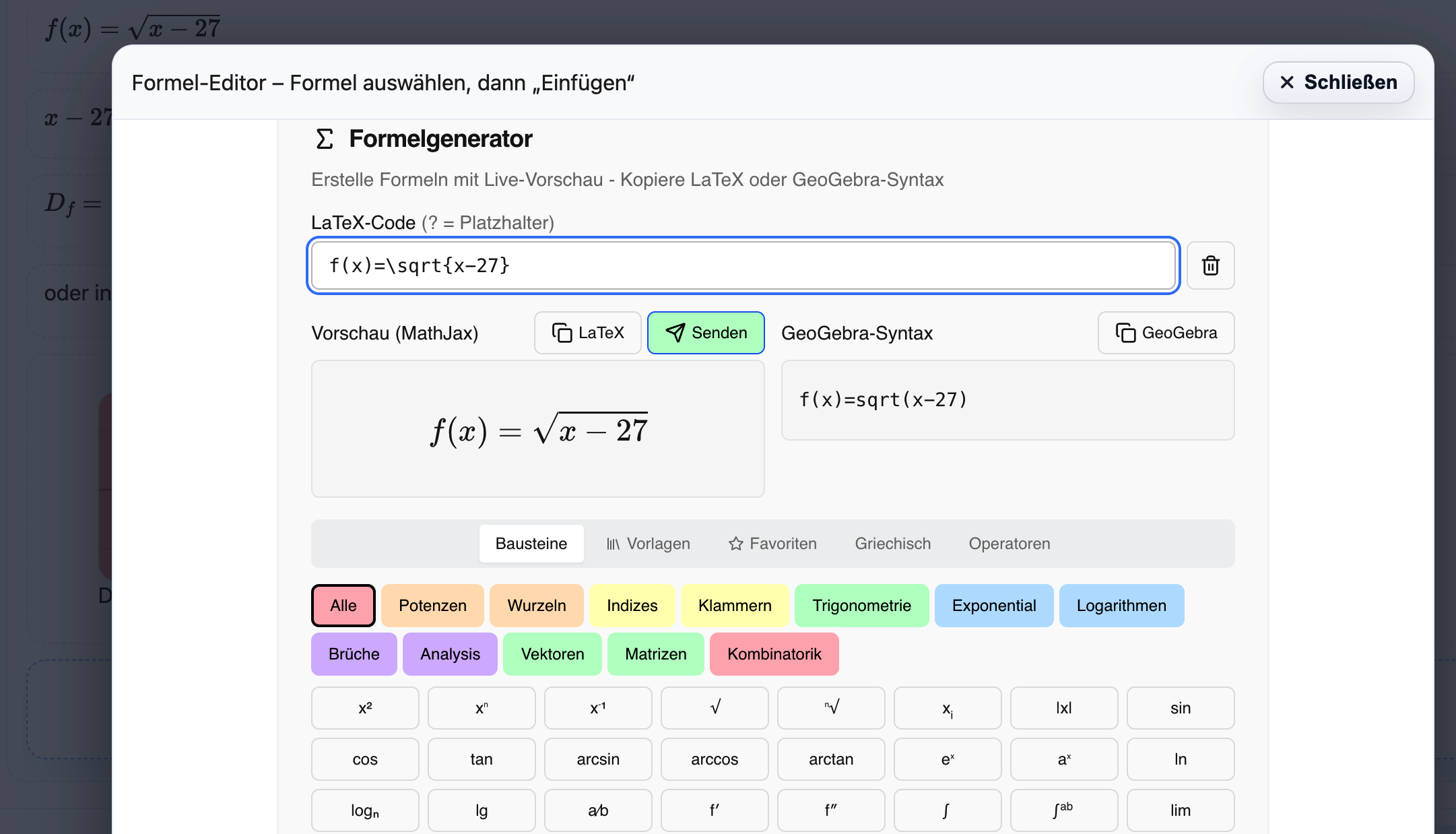Copy the GeoGebra syntax
Screen dimensions: 1456x834
(1165, 332)
